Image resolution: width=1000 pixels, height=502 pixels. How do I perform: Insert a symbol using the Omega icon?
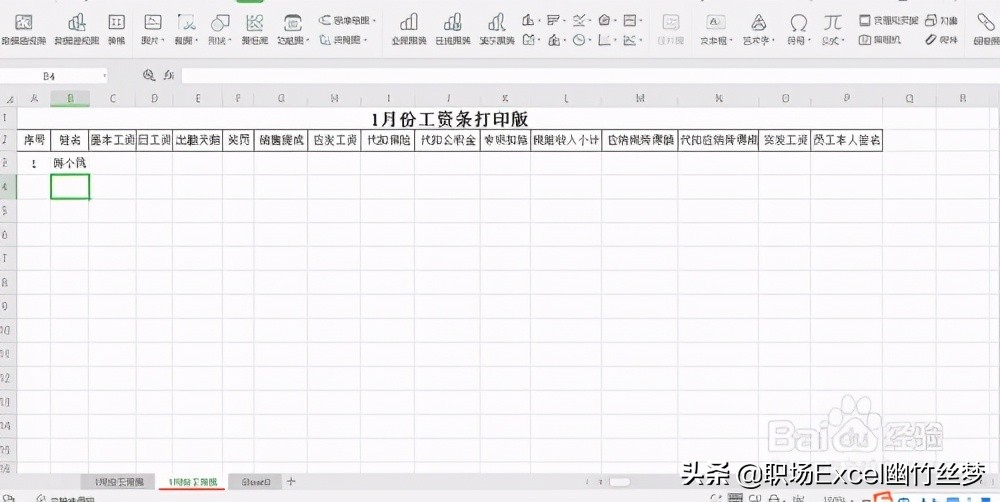coord(798,27)
